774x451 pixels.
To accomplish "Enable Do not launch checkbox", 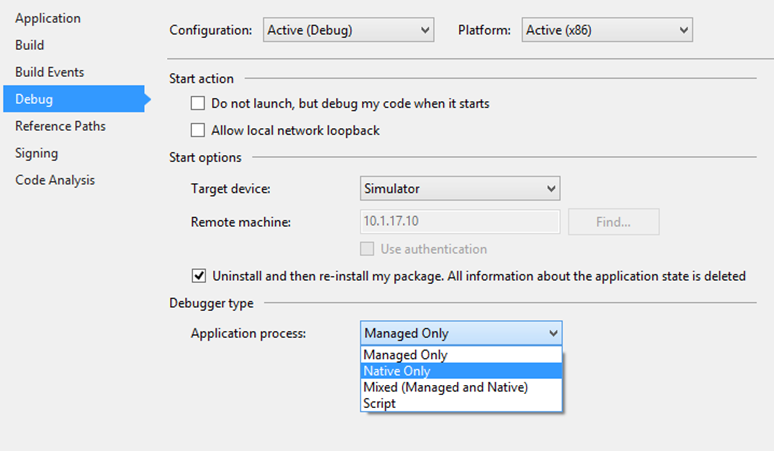I will 198,103.
